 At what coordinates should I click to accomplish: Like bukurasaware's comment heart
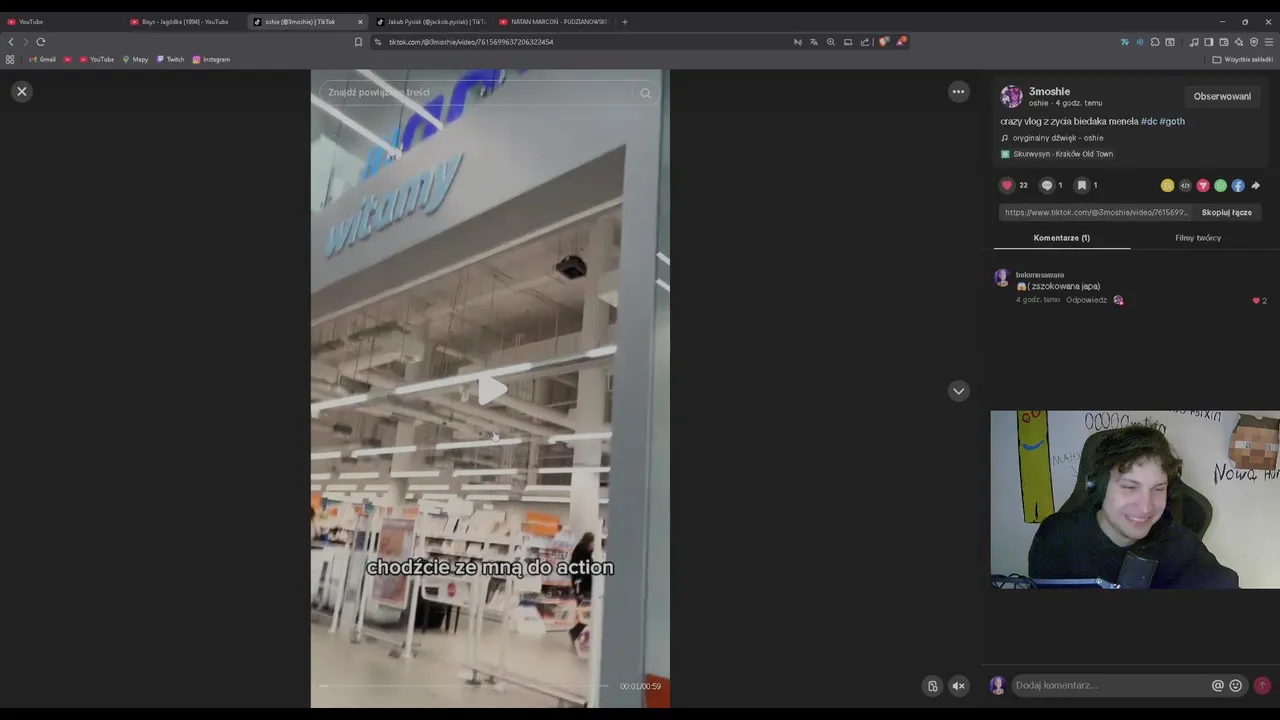pyautogui.click(x=1256, y=300)
